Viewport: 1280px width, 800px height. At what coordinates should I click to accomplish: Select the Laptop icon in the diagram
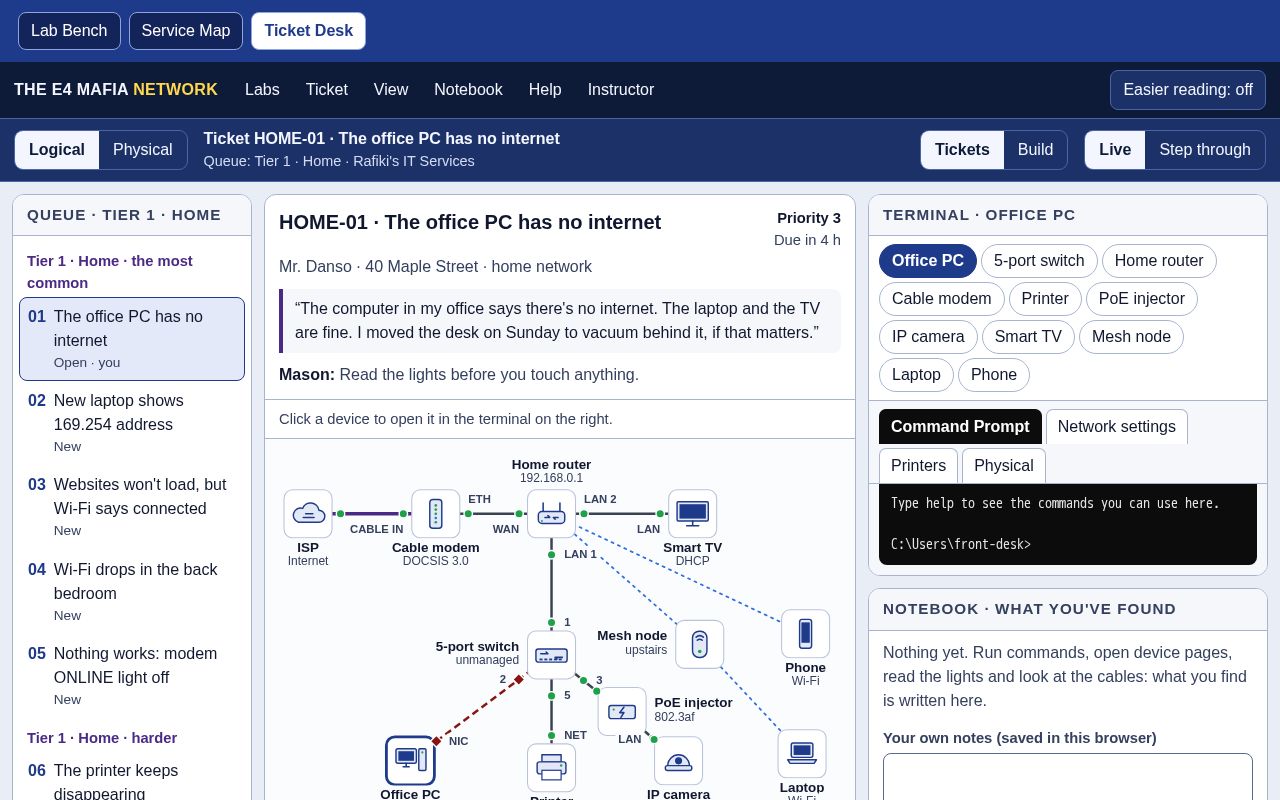(x=802, y=754)
